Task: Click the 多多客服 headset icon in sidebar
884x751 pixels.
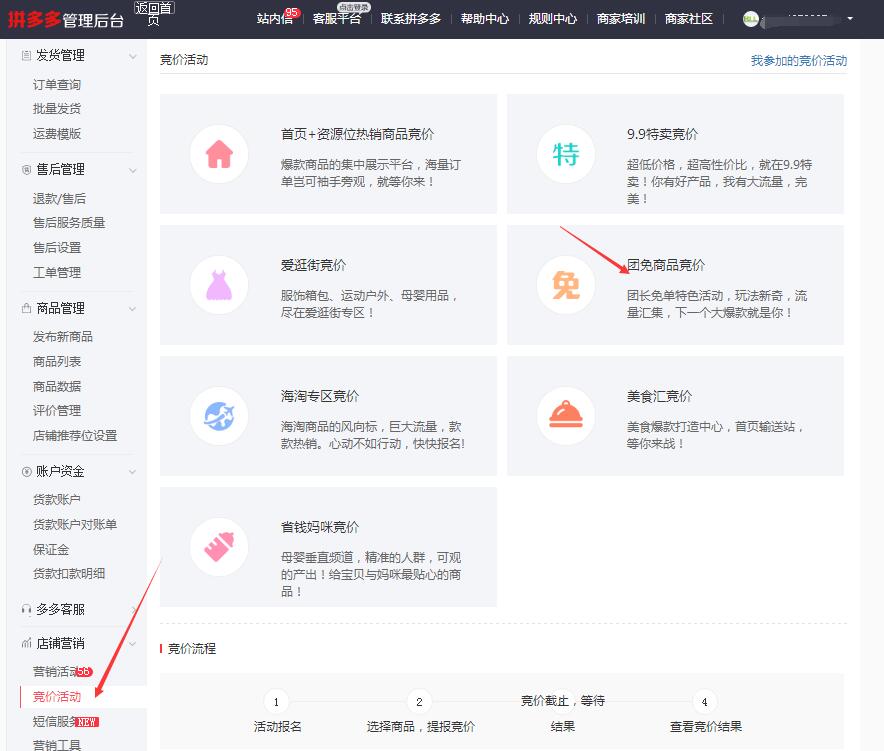Action: pyautogui.click(x=26, y=609)
